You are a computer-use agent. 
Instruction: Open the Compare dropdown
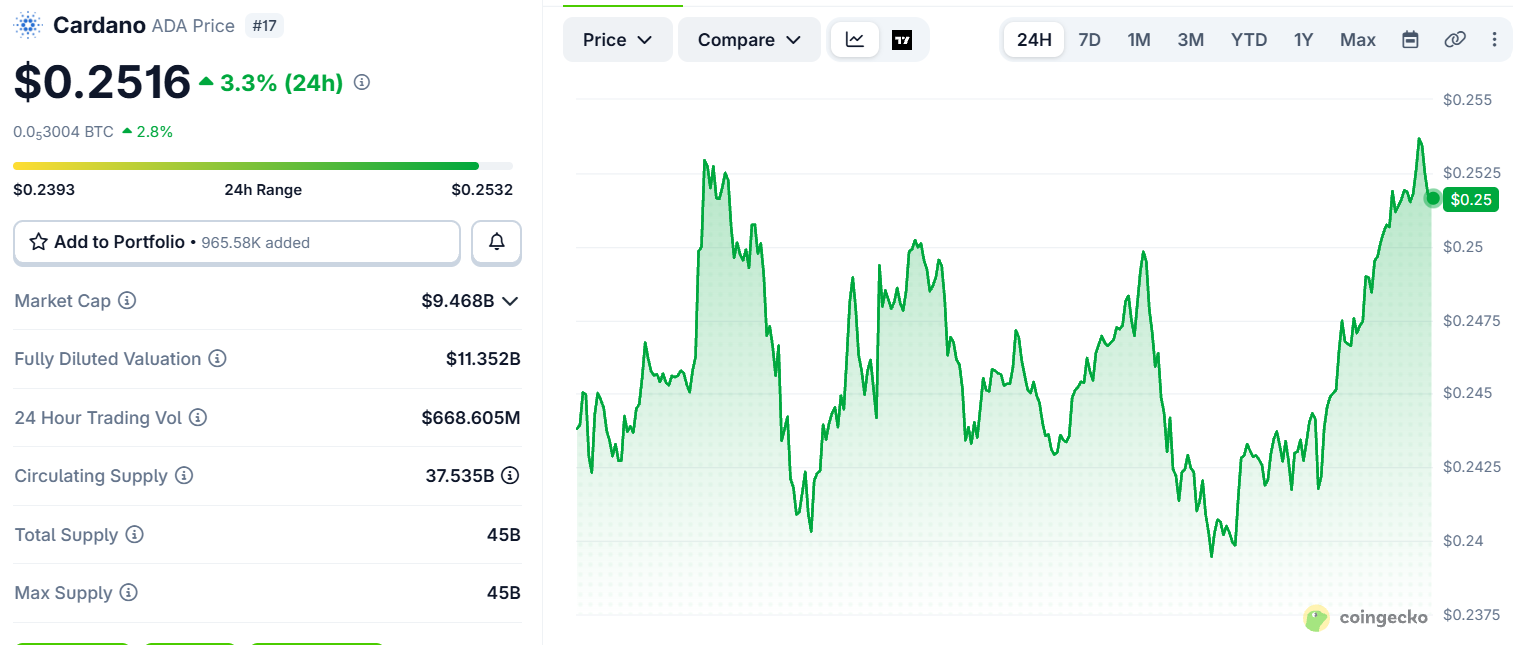point(749,40)
